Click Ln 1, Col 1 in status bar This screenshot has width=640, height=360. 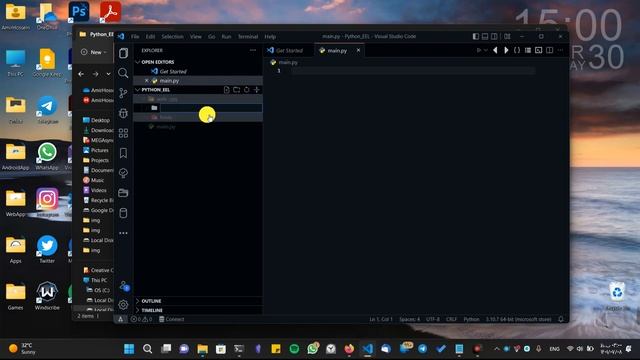pyautogui.click(x=381, y=319)
